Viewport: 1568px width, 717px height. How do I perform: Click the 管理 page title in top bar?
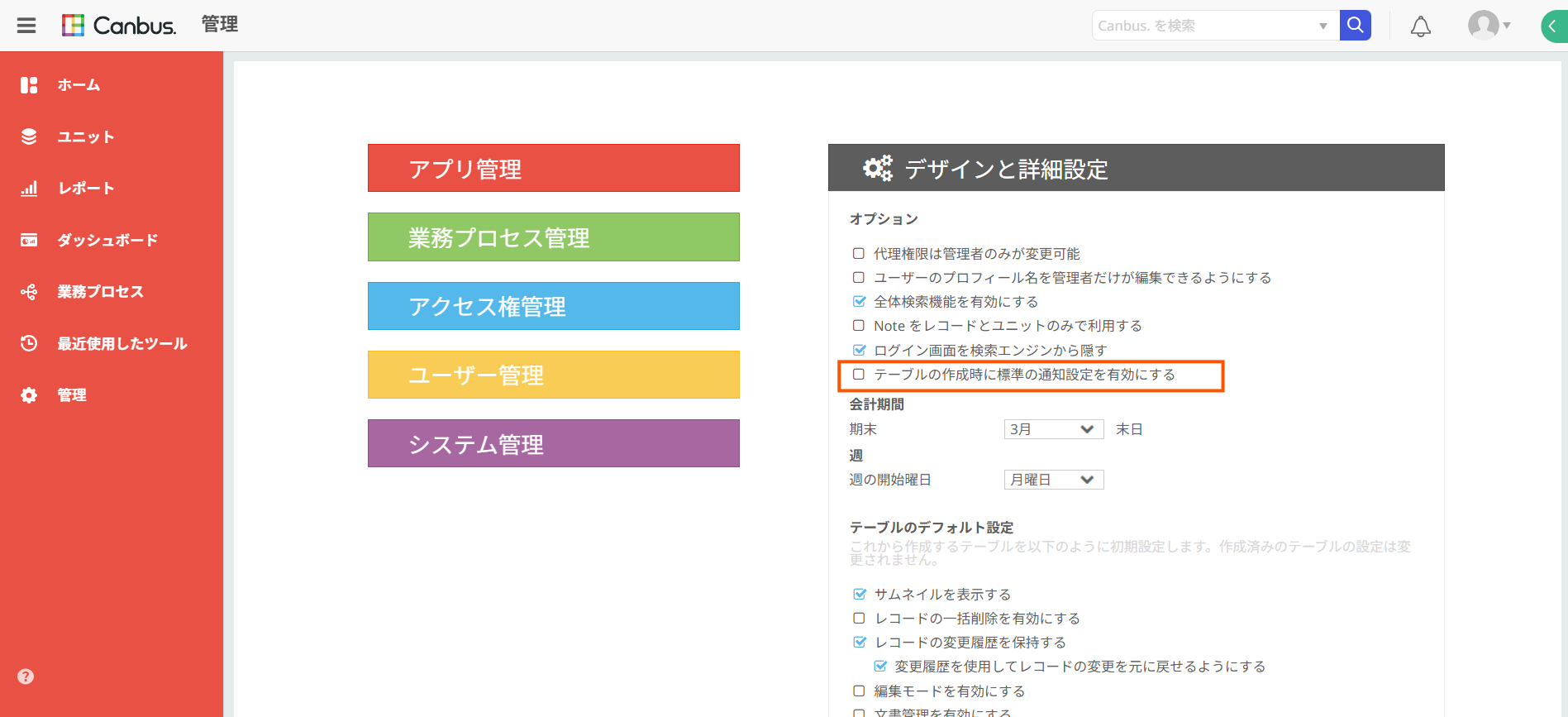pyautogui.click(x=220, y=25)
